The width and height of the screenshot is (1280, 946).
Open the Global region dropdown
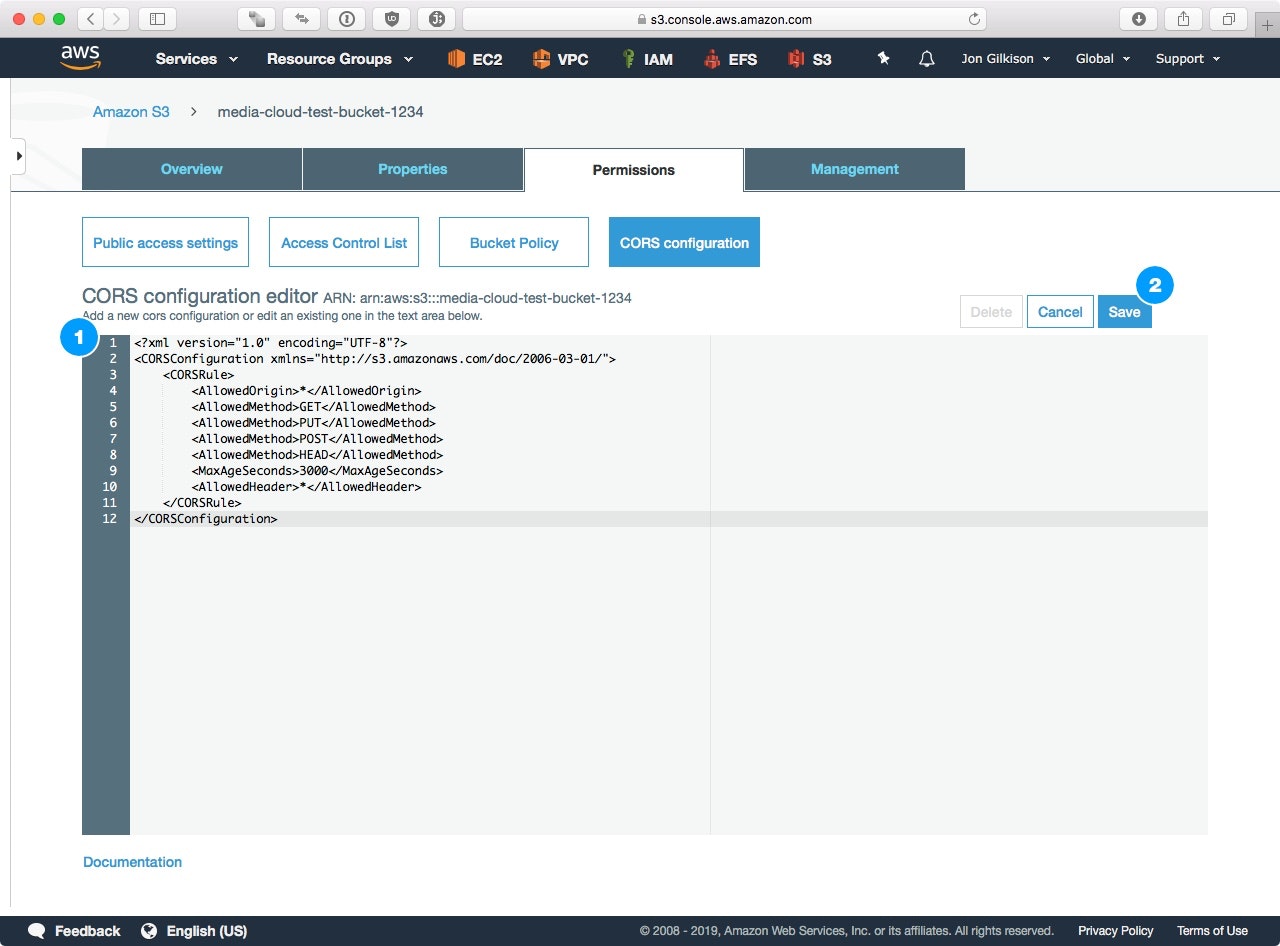tap(1103, 59)
